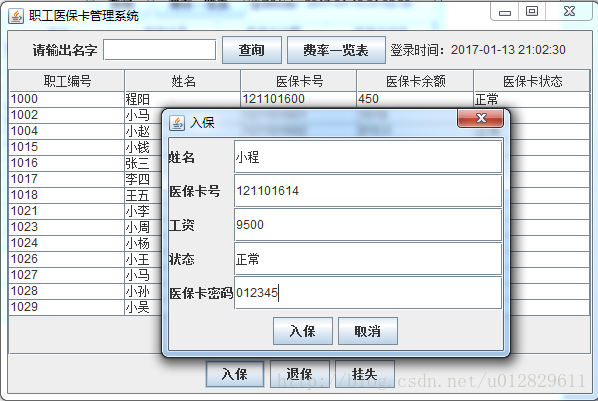The height and width of the screenshot is (401, 598).
Task: Click the 查询 search button
Action: coord(252,50)
